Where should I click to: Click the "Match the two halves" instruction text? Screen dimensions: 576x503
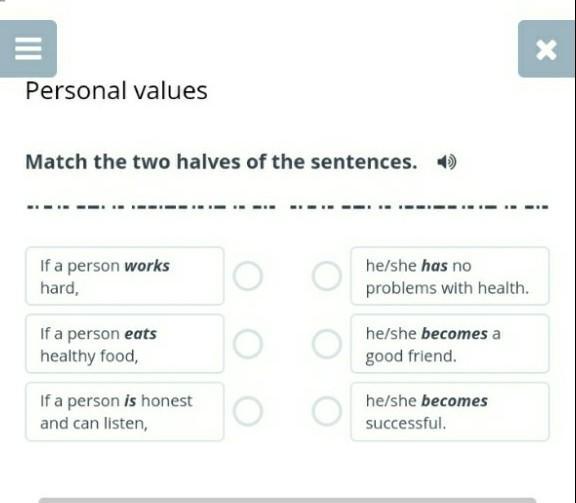pyautogui.click(x=221, y=162)
